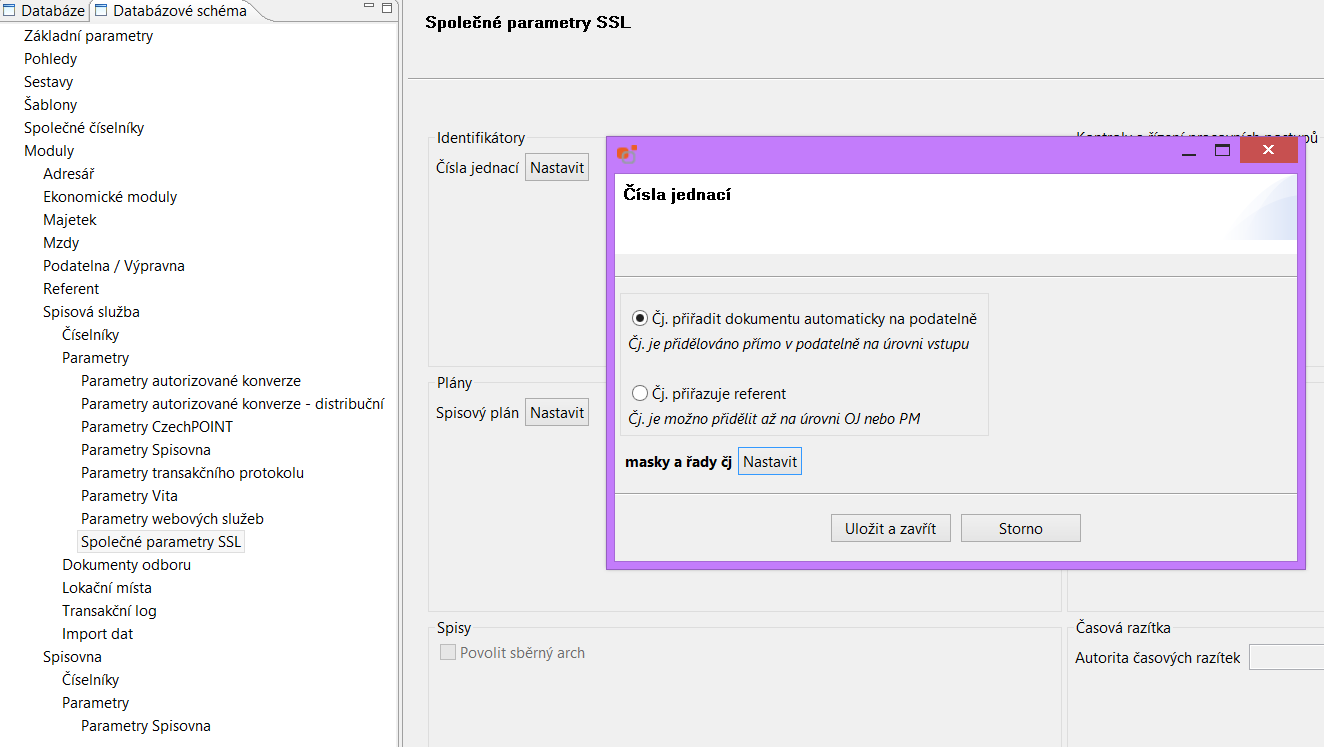Open Parametry transakčního protokolu

click(x=192, y=473)
